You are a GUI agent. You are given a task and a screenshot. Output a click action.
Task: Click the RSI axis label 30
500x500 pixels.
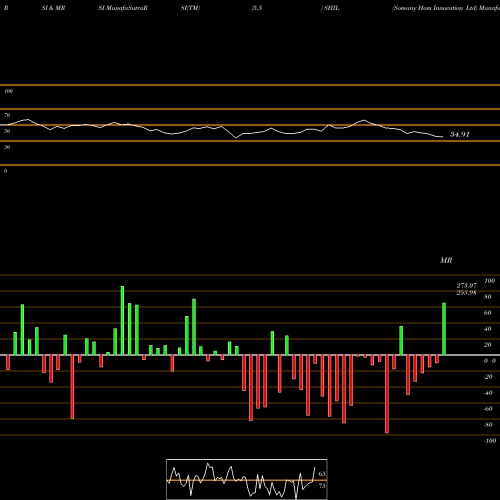point(7,147)
